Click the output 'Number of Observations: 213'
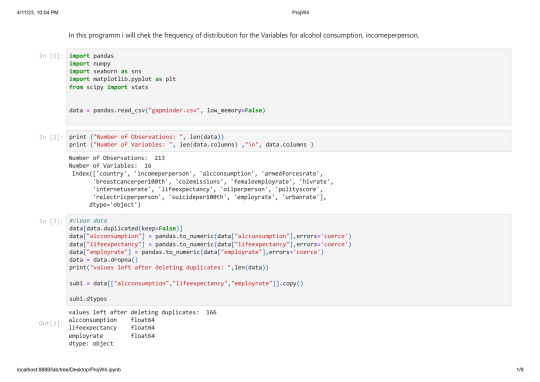 117,158
